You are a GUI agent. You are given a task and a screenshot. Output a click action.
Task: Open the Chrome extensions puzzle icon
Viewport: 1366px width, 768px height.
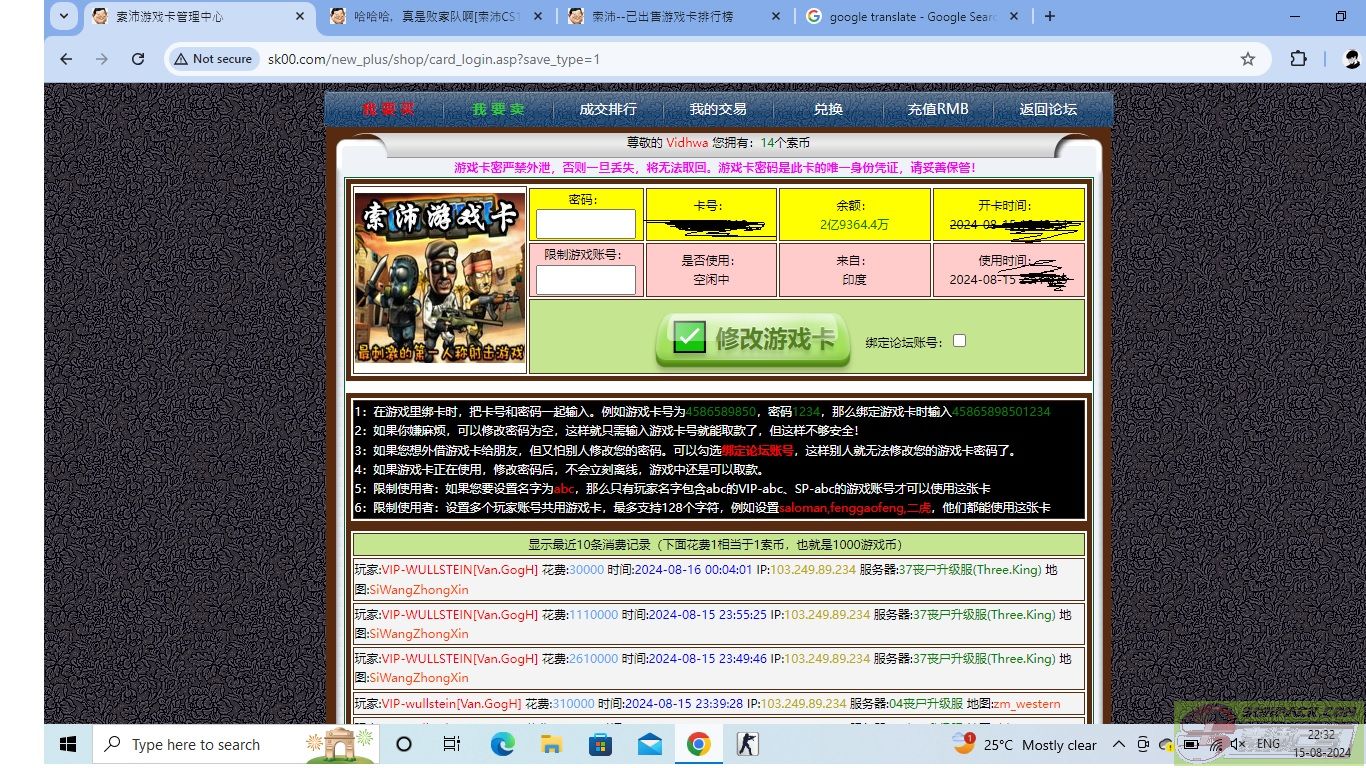click(1298, 59)
